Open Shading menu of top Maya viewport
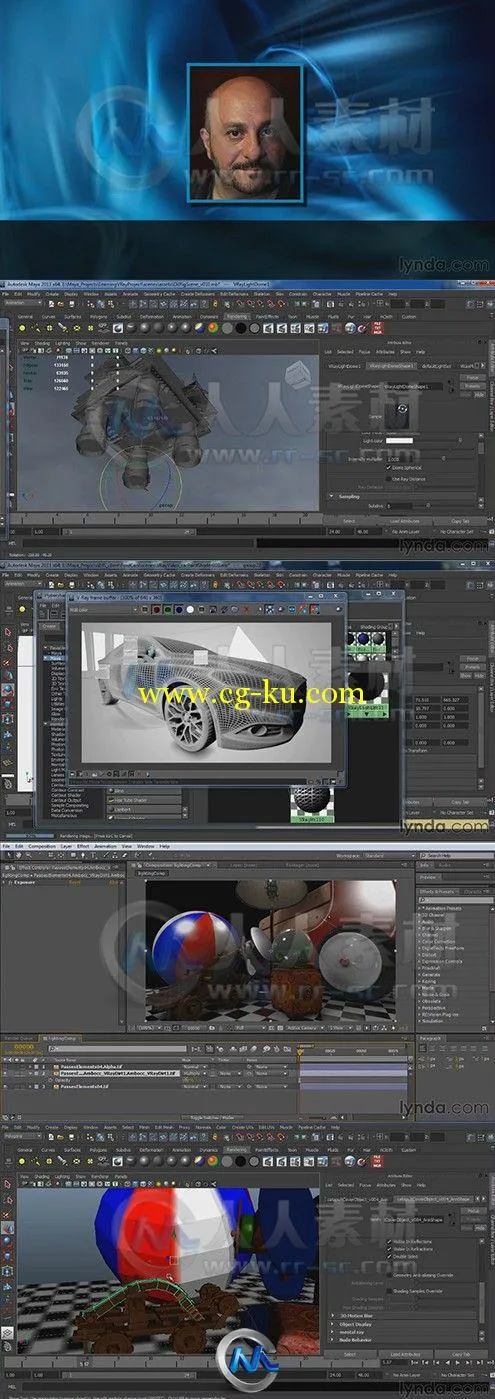Image resolution: width=495 pixels, height=1399 pixels. (x=41, y=342)
